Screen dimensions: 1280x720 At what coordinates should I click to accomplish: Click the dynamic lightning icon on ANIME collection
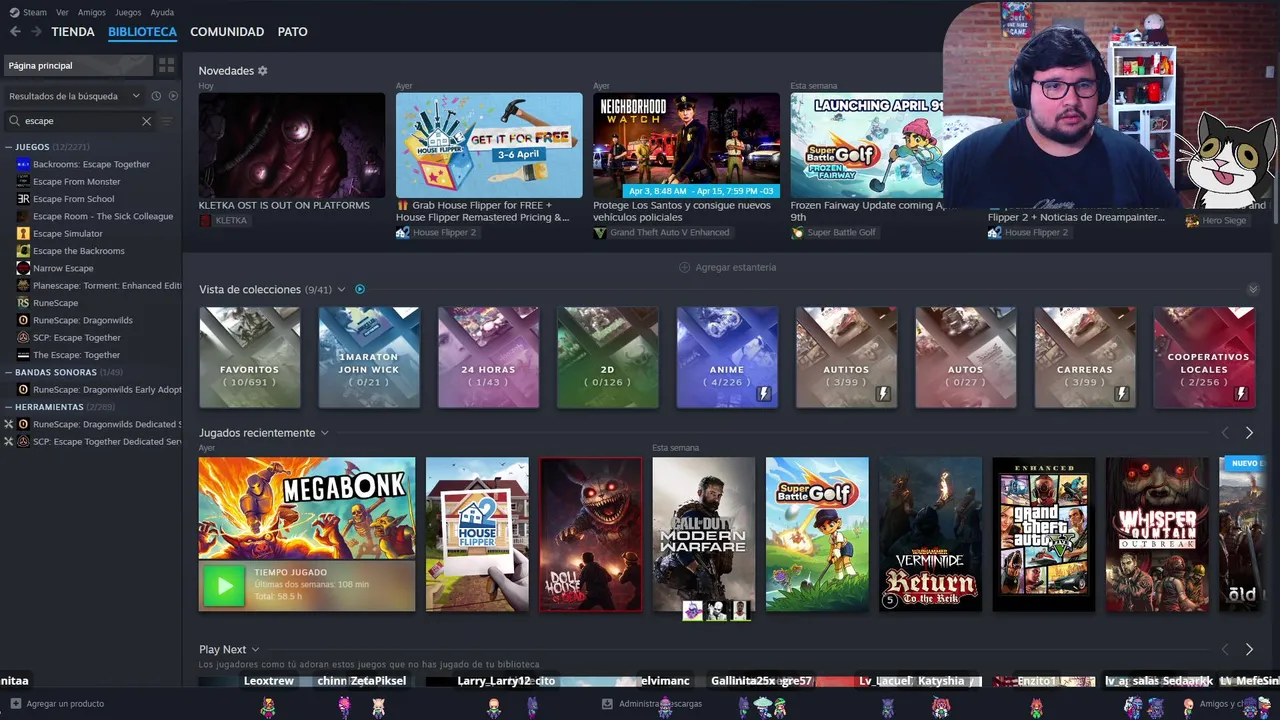coord(764,394)
